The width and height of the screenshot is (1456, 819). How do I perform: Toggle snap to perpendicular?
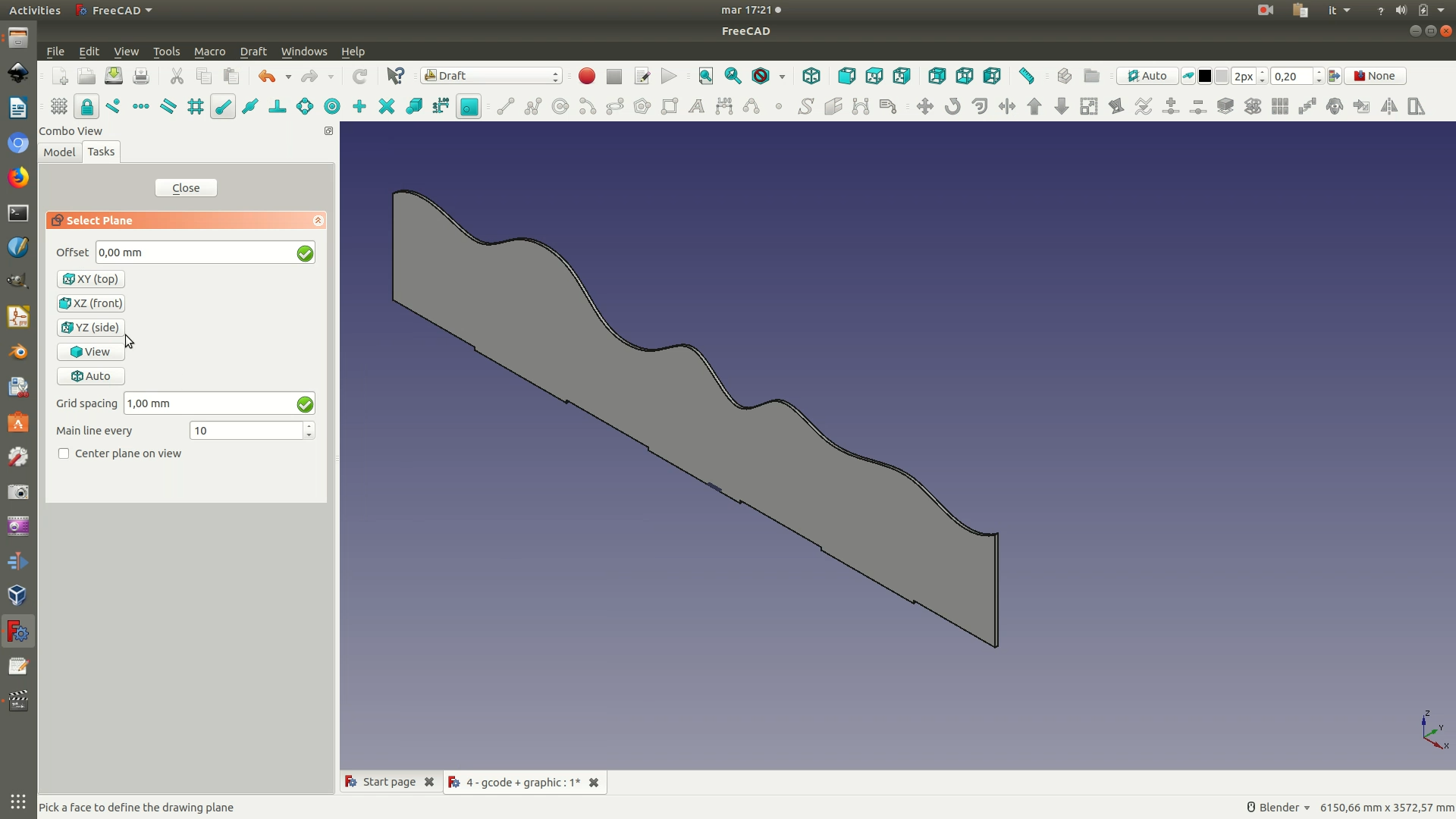[278, 107]
